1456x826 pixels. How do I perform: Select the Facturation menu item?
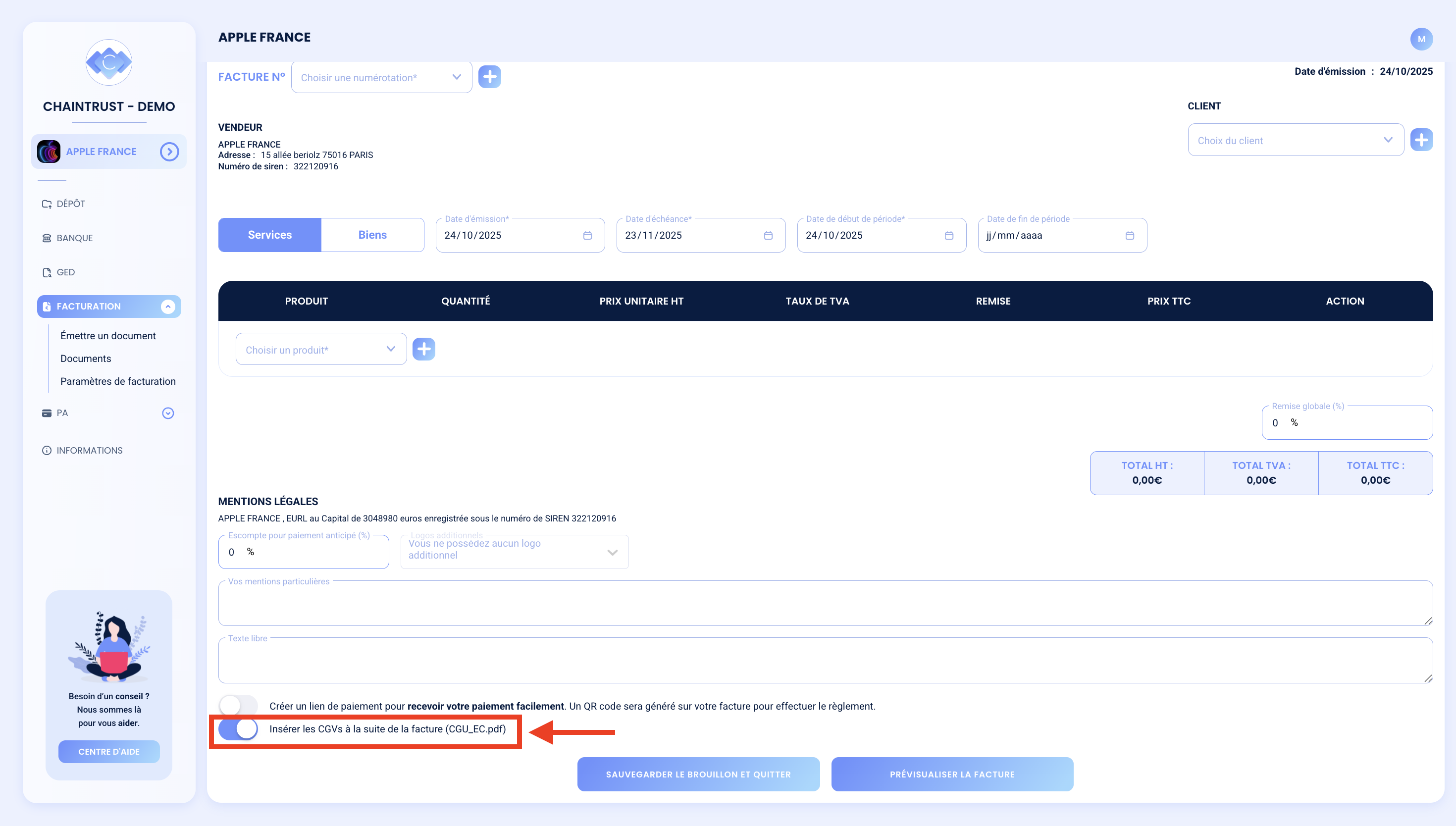pyautogui.click(x=109, y=307)
